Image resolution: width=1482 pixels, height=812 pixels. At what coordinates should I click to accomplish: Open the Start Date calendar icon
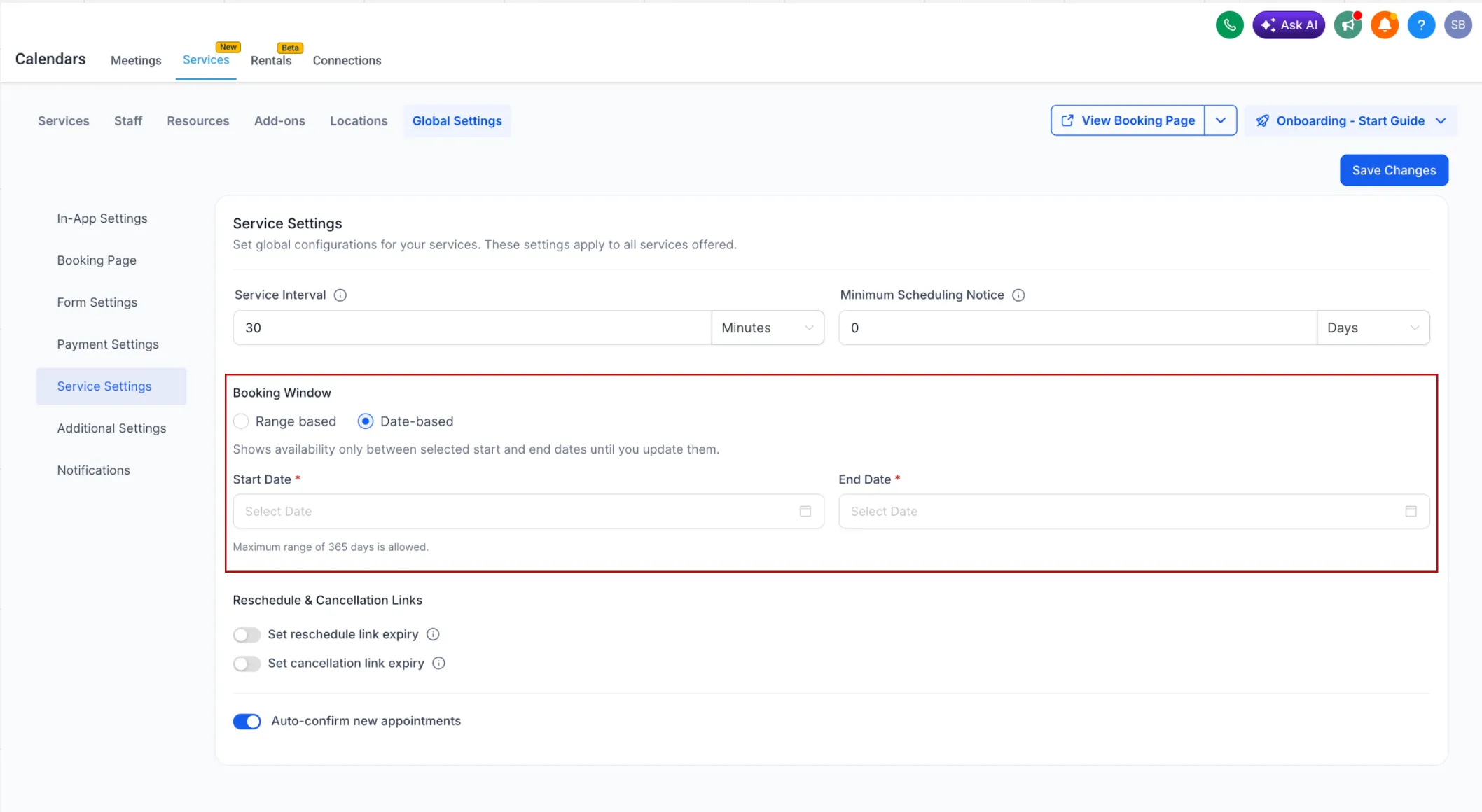(804, 511)
